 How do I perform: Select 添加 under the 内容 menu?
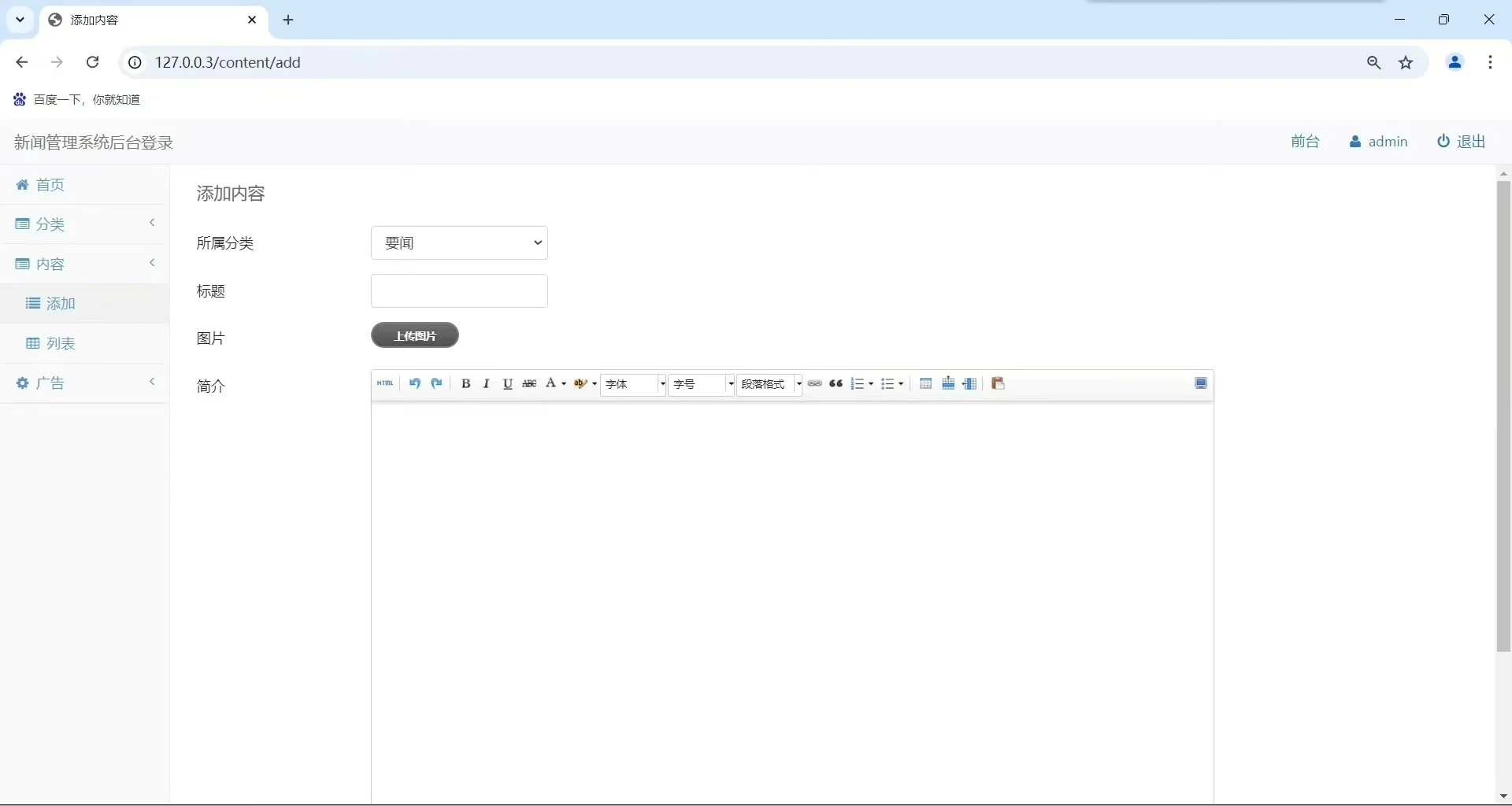click(x=85, y=304)
